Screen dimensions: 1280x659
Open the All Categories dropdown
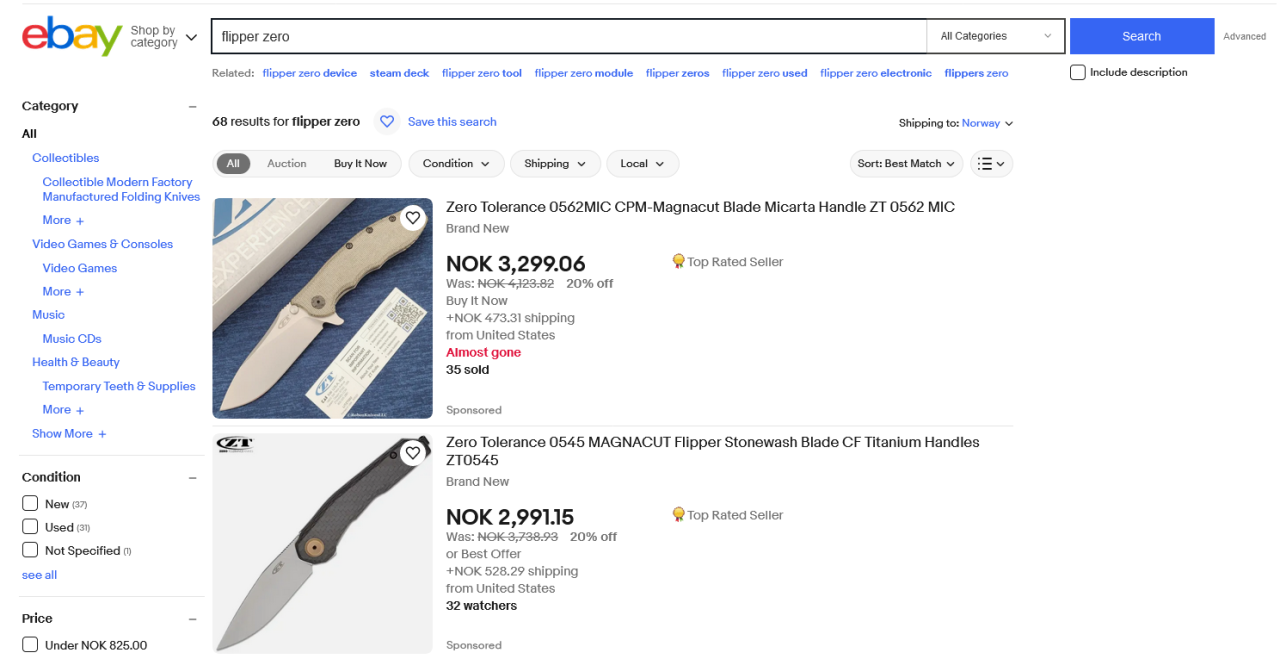pyautogui.click(x=994, y=35)
